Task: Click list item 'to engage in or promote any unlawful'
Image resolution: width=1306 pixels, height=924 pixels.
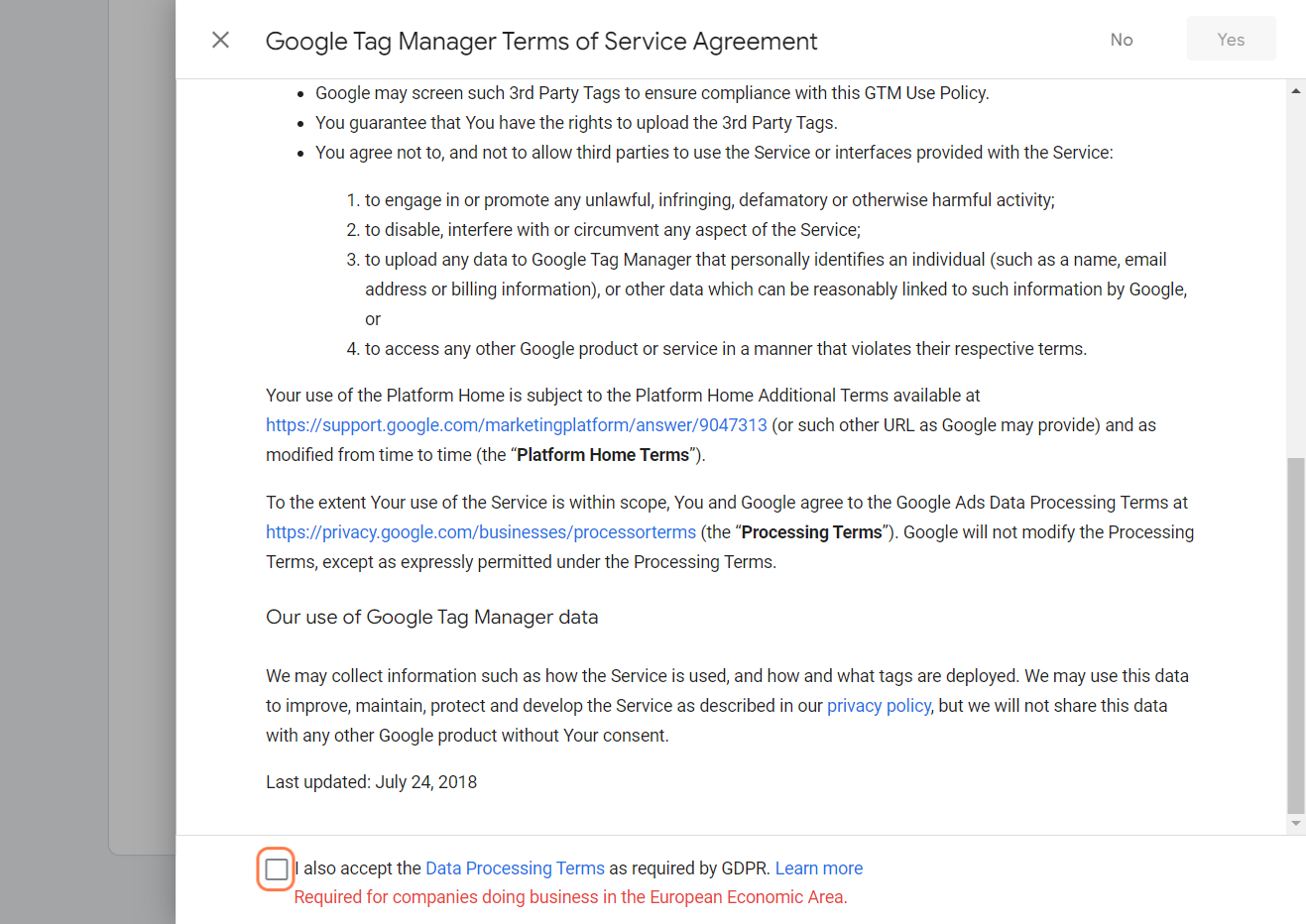Action: [x=710, y=200]
